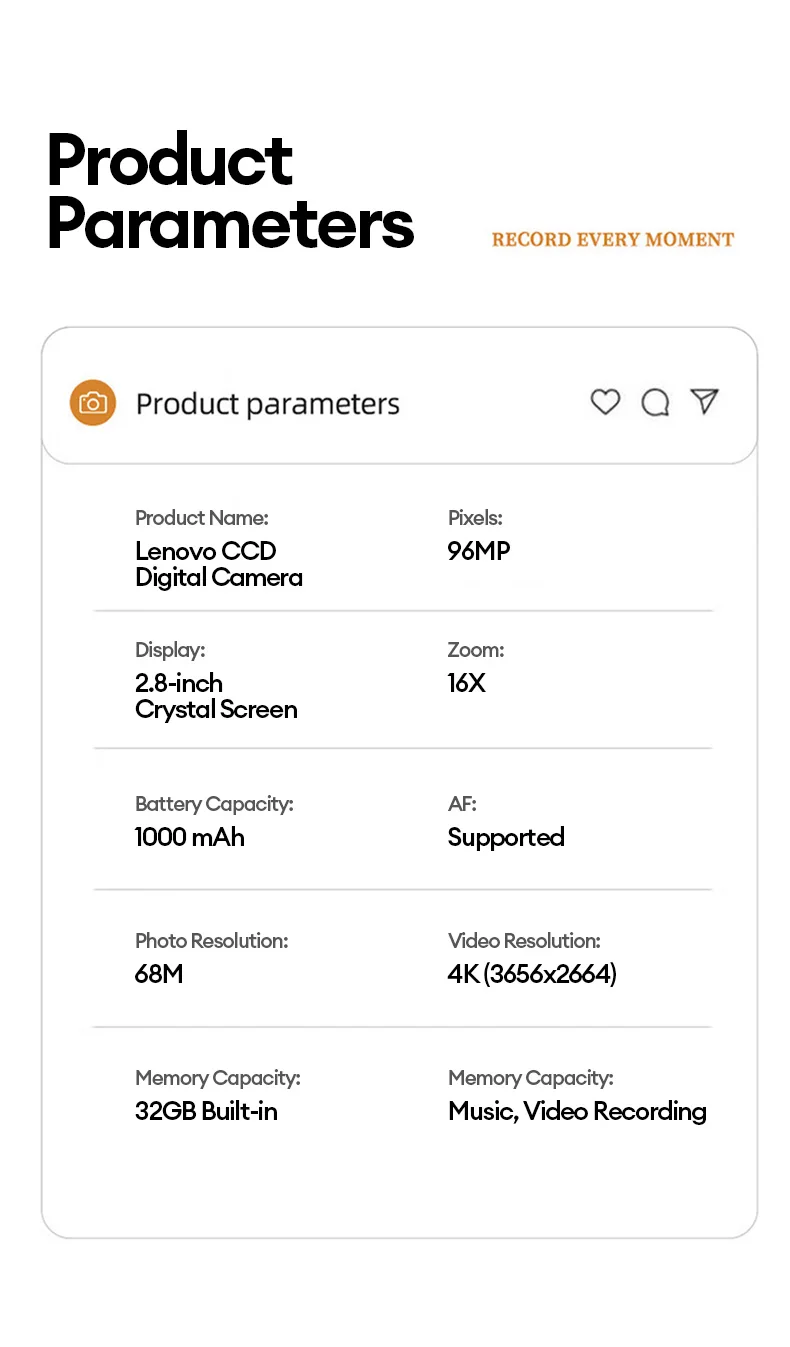Viewport: 790px width, 1347px height.
Task: Click the 68M photo resolution value
Action: tap(159, 974)
